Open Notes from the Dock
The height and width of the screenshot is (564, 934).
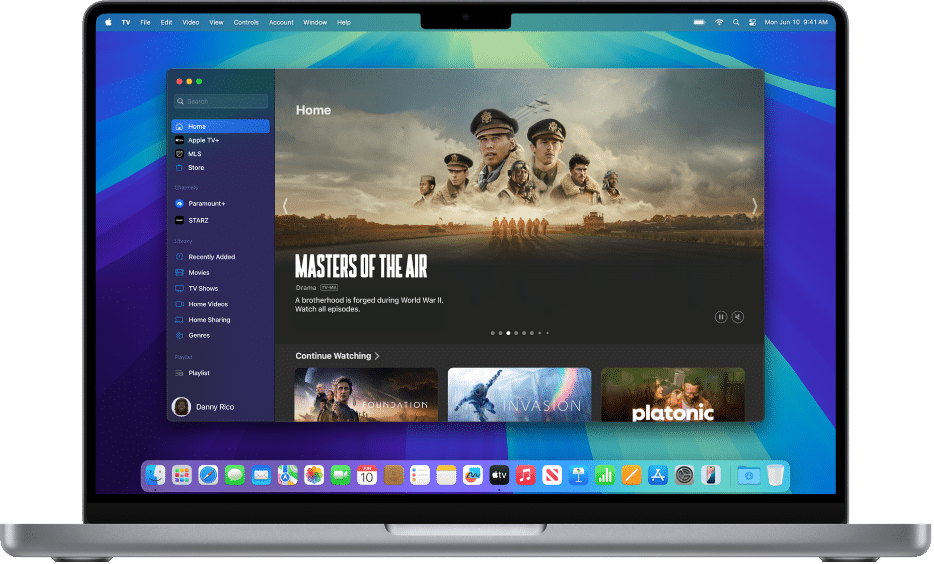446,475
